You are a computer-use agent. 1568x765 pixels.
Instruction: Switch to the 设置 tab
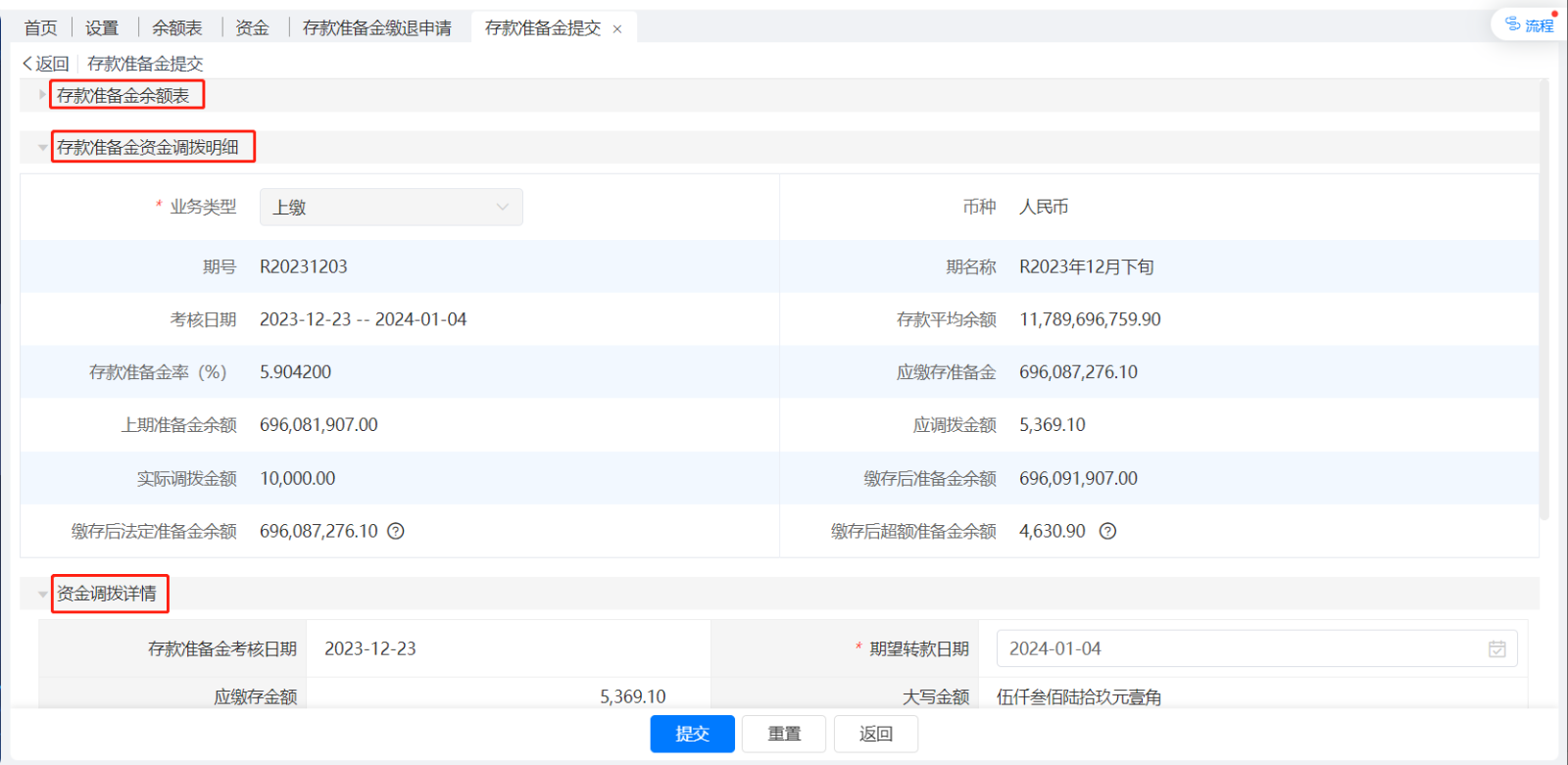click(x=102, y=28)
